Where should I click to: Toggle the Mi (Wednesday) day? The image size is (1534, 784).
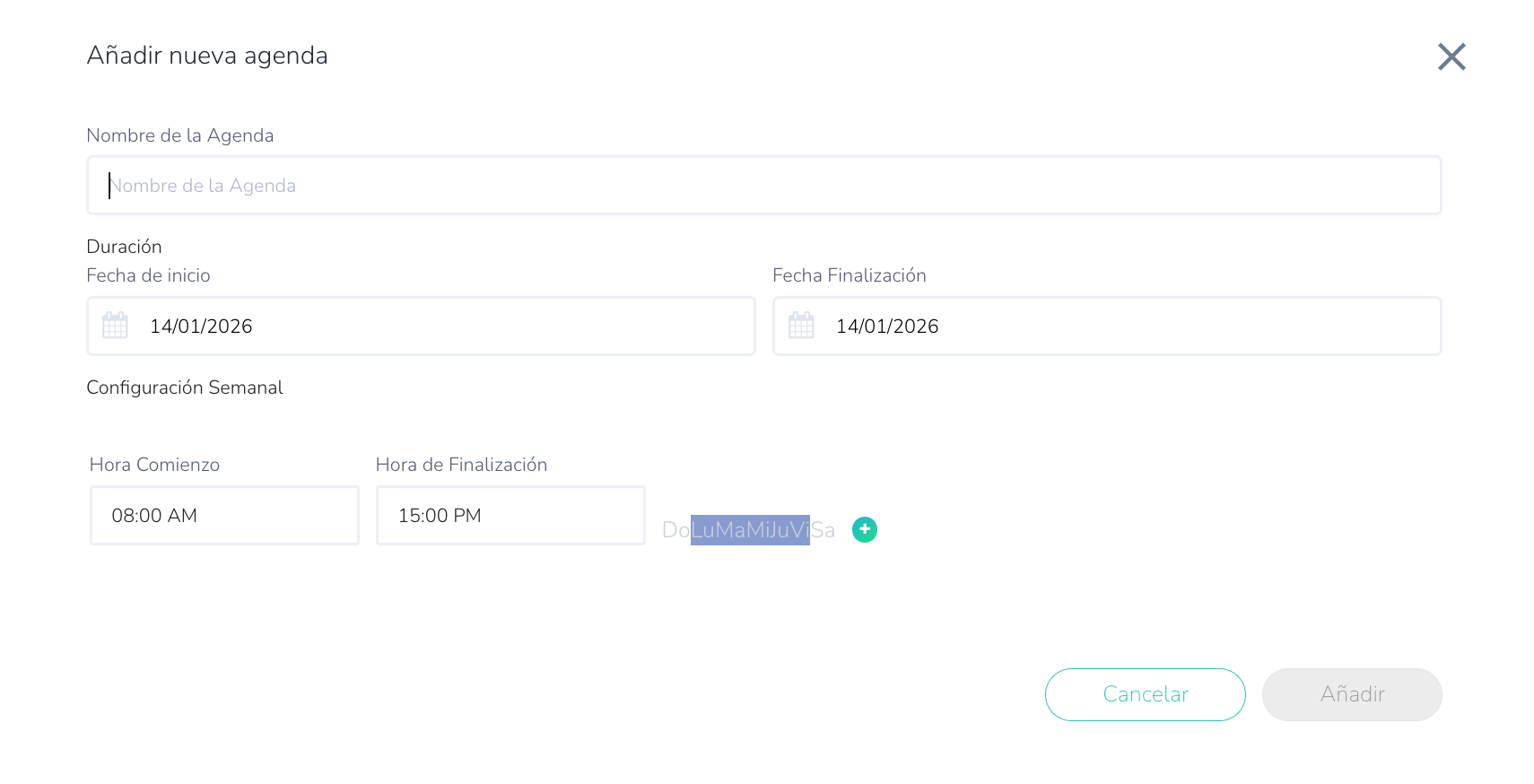757,530
